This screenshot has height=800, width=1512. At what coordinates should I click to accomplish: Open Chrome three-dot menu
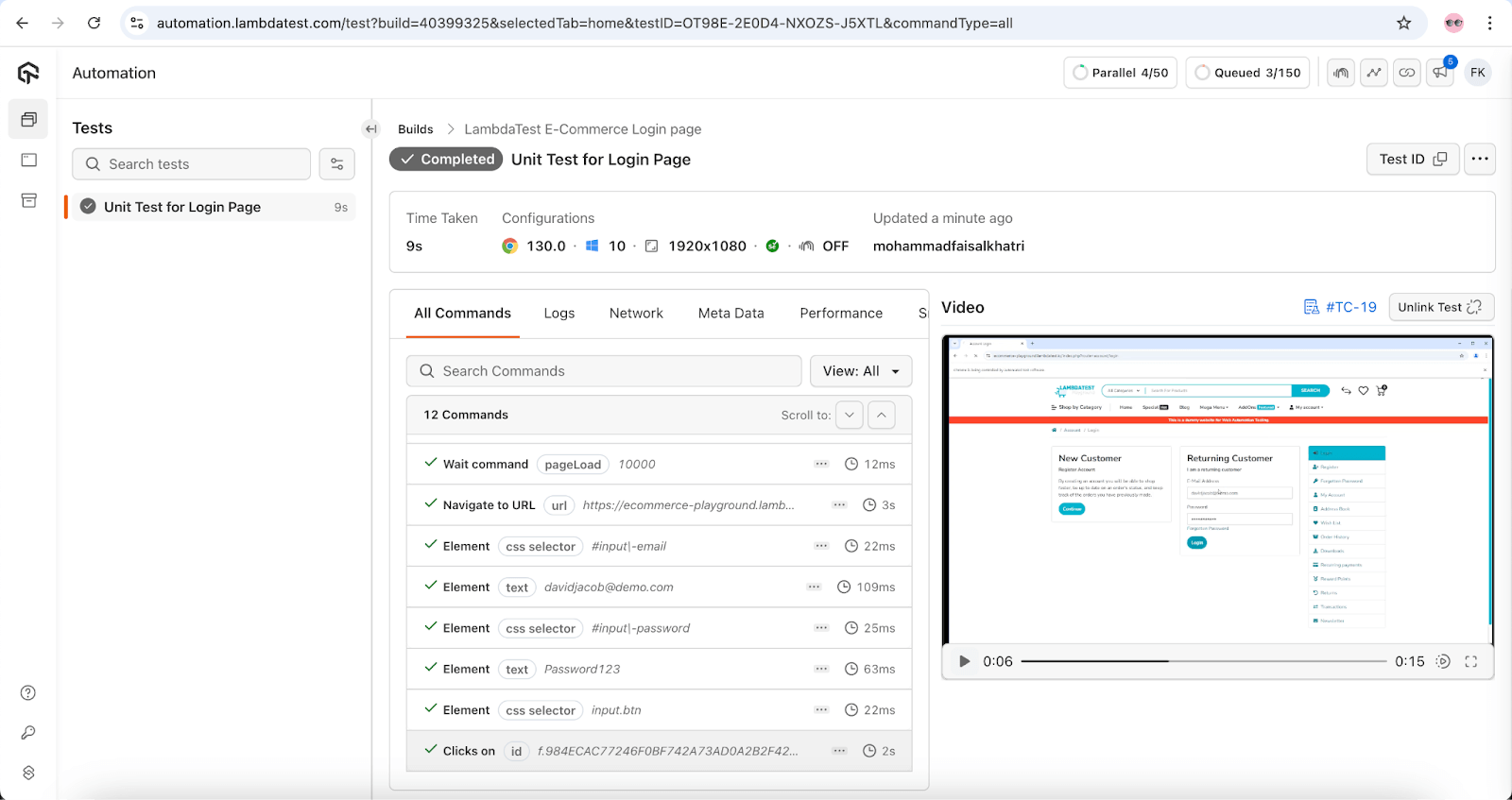coord(1490,23)
